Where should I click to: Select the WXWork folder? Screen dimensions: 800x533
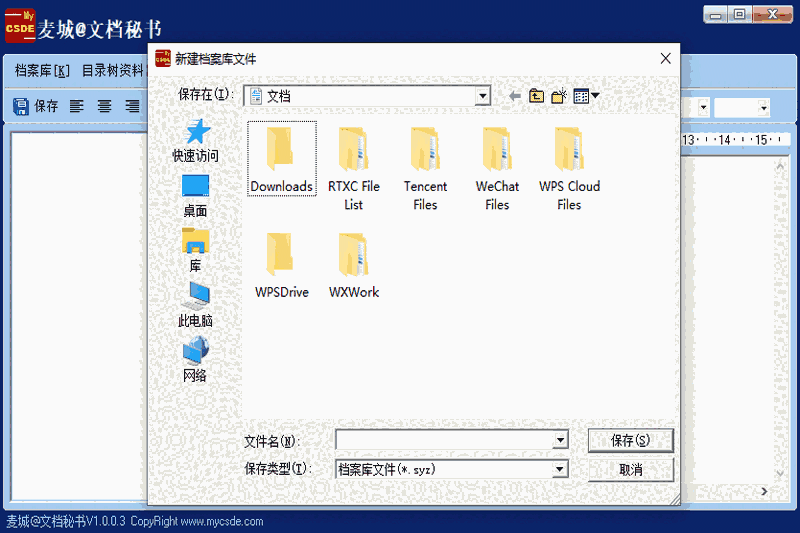pyautogui.click(x=354, y=265)
